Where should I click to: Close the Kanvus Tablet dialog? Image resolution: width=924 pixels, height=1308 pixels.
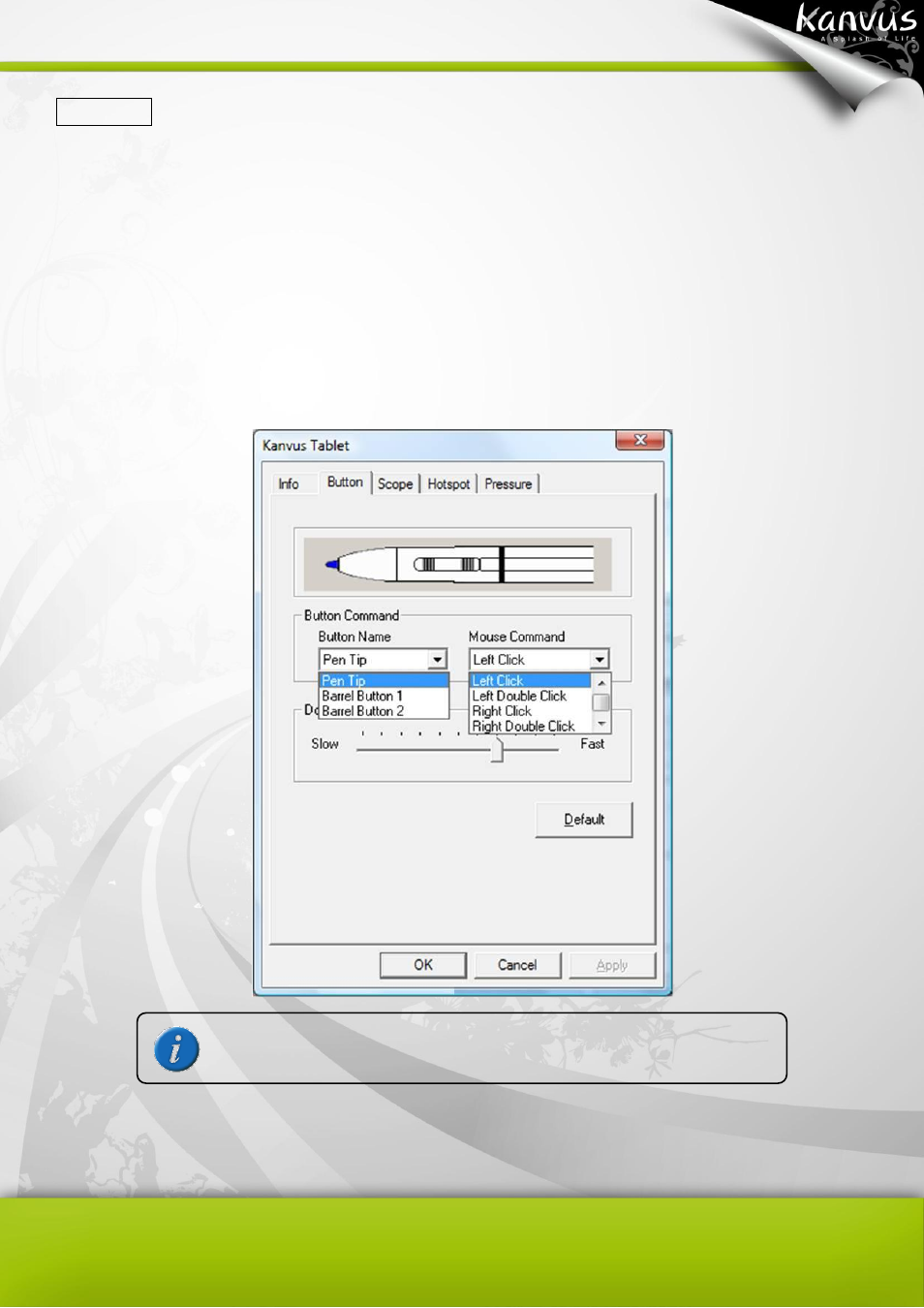(x=640, y=440)
